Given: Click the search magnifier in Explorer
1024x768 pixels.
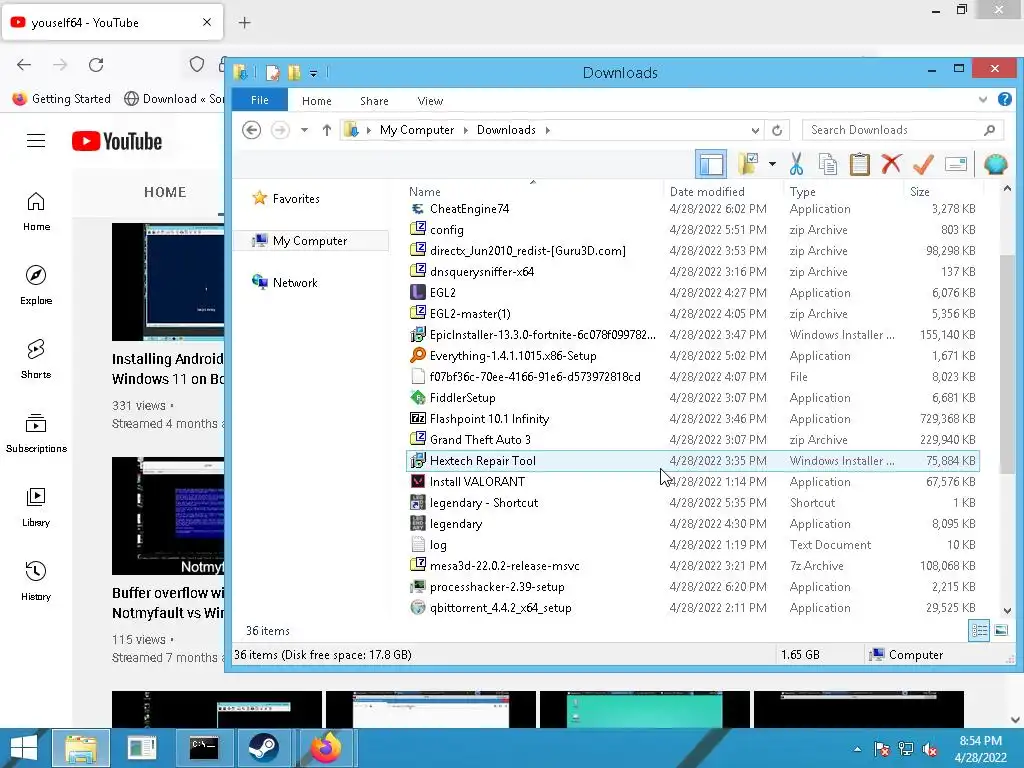Looking at the screenshot, I should (989, 130).
